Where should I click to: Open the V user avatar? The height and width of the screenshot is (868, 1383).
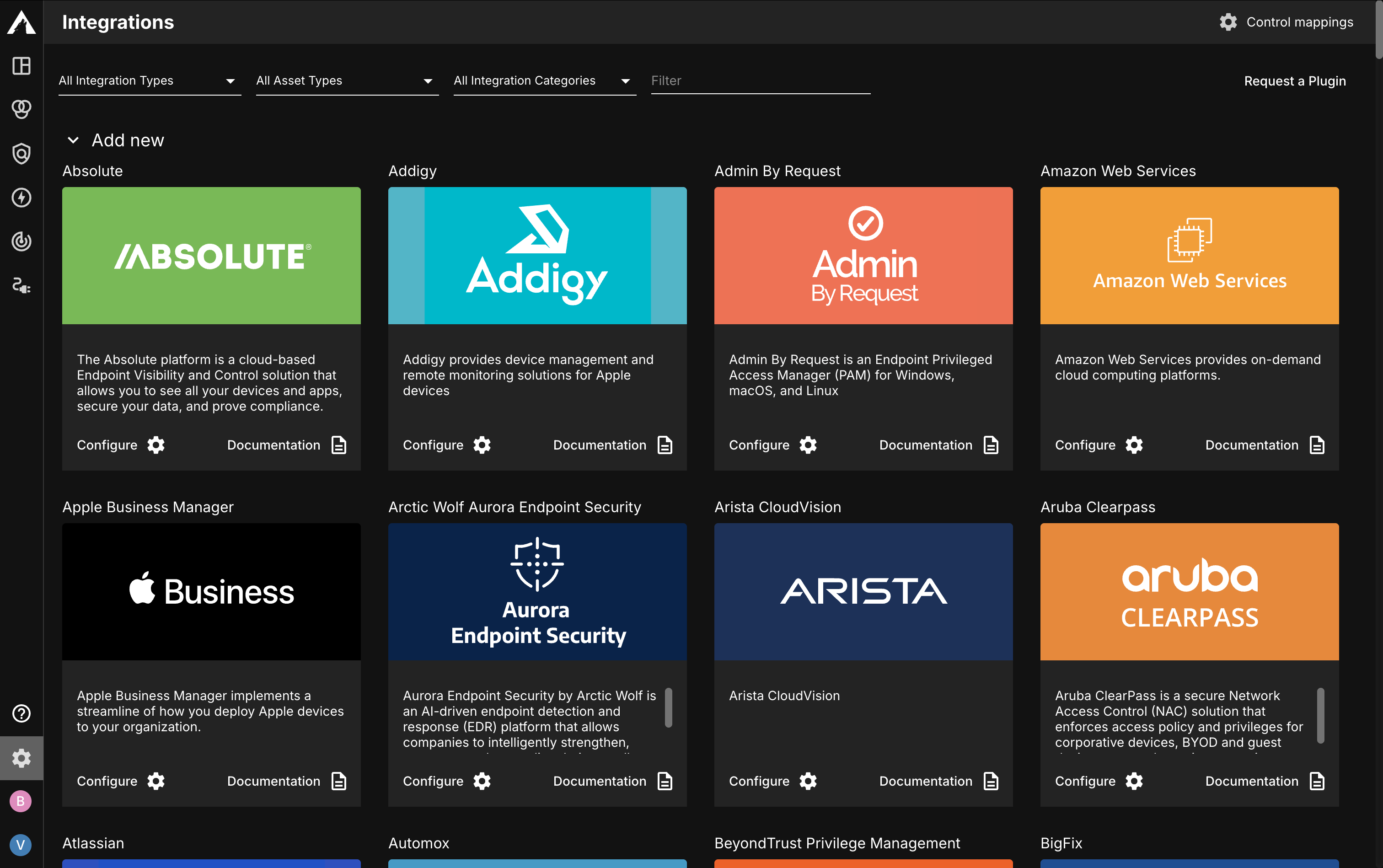click(x=21, y=845)
